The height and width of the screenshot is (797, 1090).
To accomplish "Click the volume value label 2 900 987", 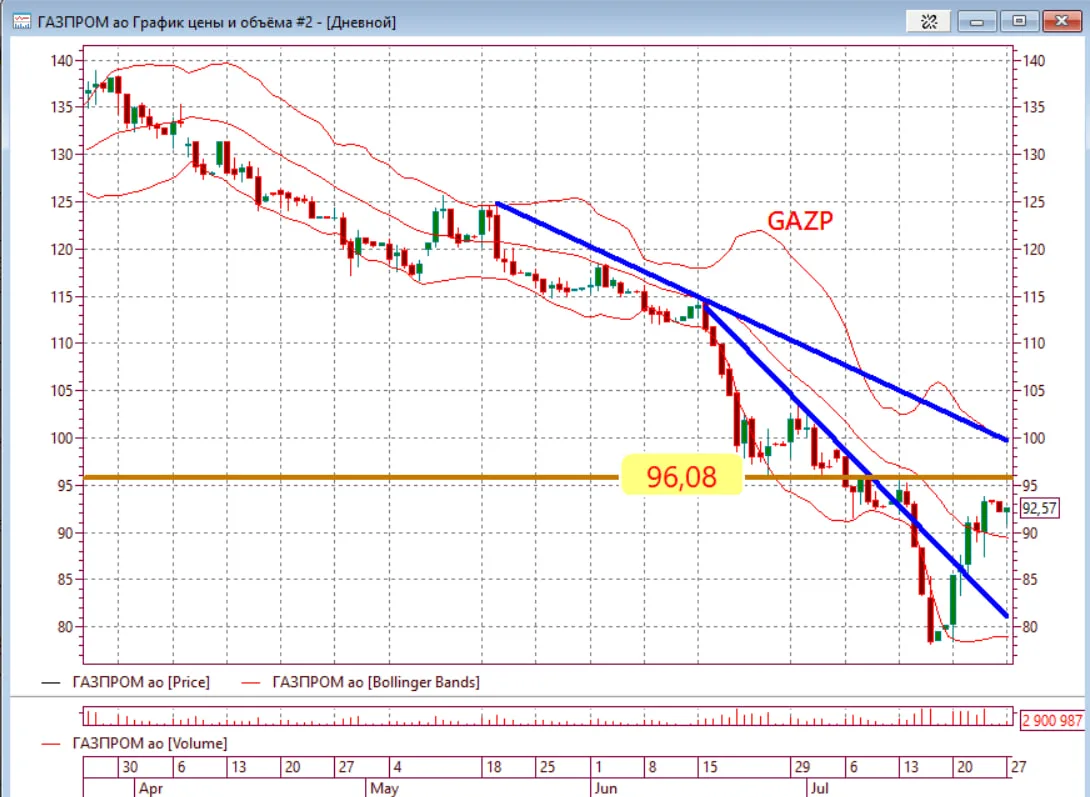I will (x=1052, y=721).
